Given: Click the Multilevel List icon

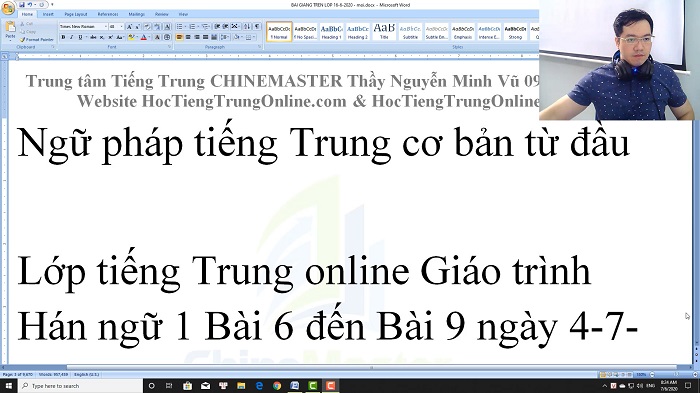Looking at the screenshot, I should [x=205, y=26].
